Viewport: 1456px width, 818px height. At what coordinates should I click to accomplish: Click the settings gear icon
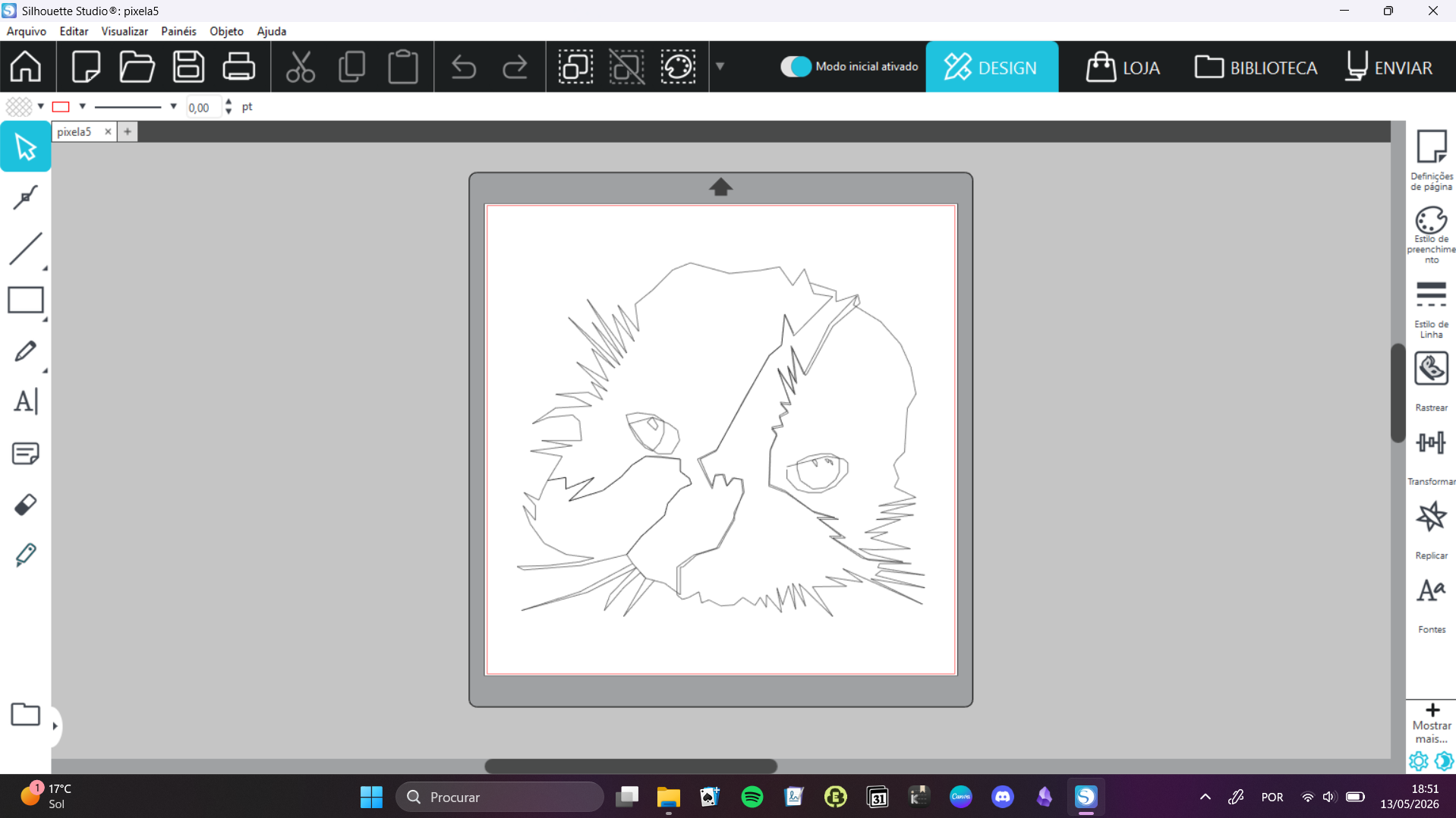point(1418,760)
